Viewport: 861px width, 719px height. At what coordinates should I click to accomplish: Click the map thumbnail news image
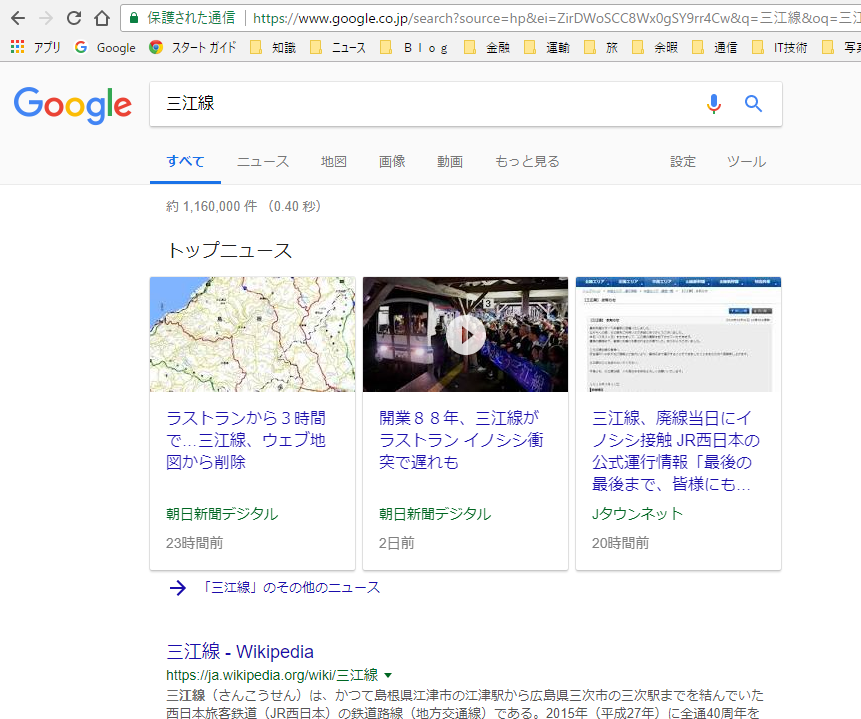click(x=253, y=335)
